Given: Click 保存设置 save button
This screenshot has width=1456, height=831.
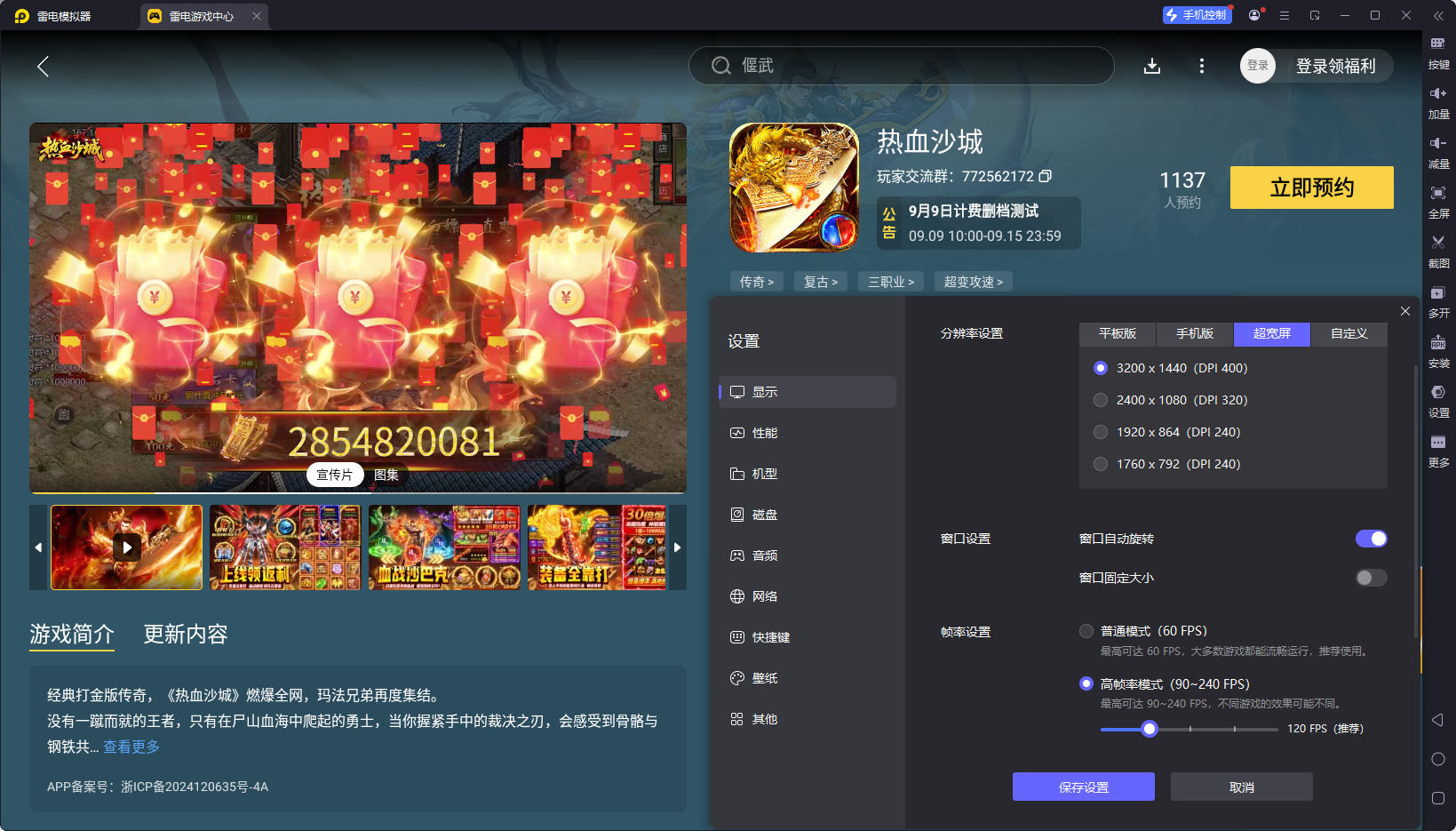Looking at the screenshot, I should pos(1084,787).
